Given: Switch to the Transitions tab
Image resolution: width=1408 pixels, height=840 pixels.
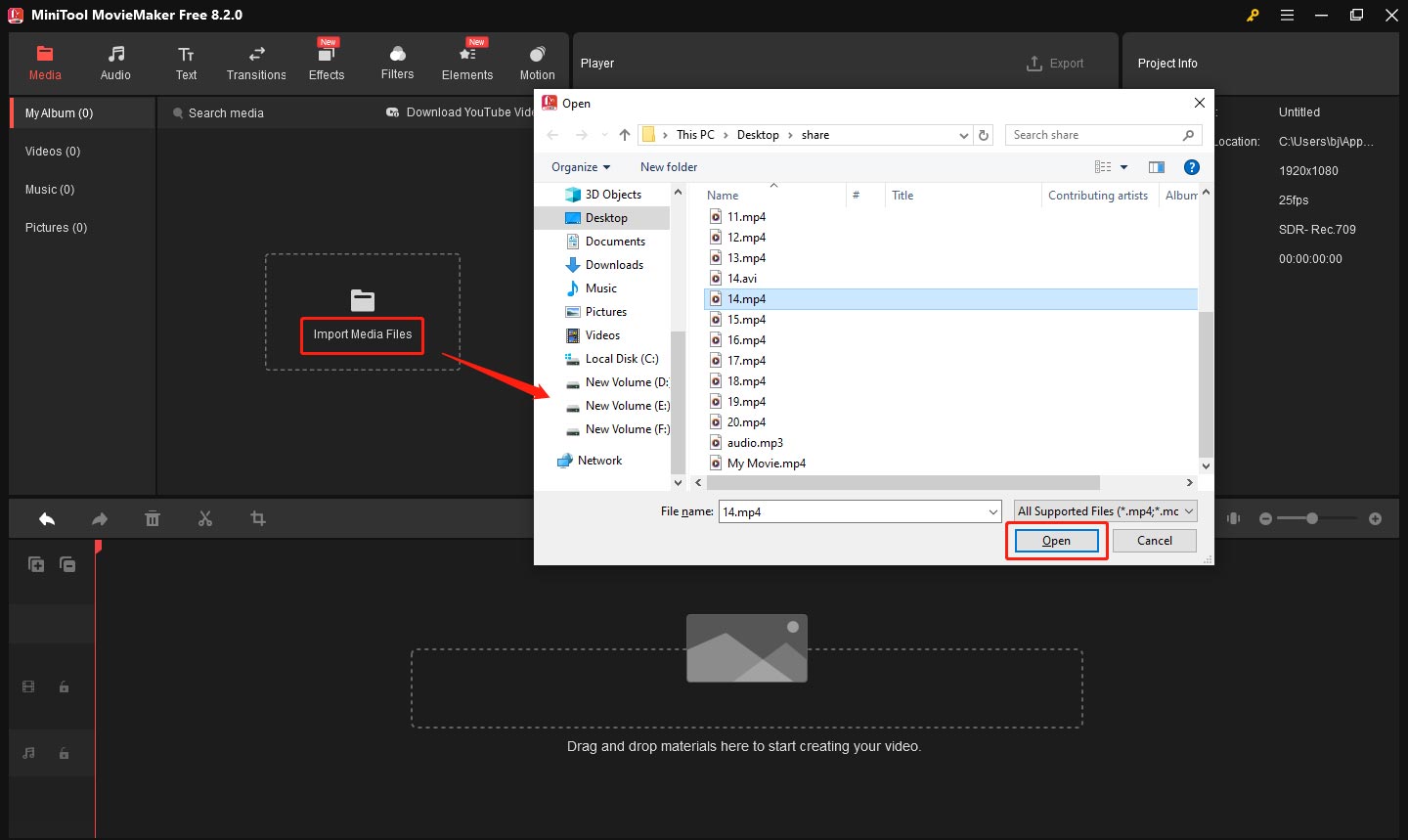Looking at the screenshot, I should point(256,63).
